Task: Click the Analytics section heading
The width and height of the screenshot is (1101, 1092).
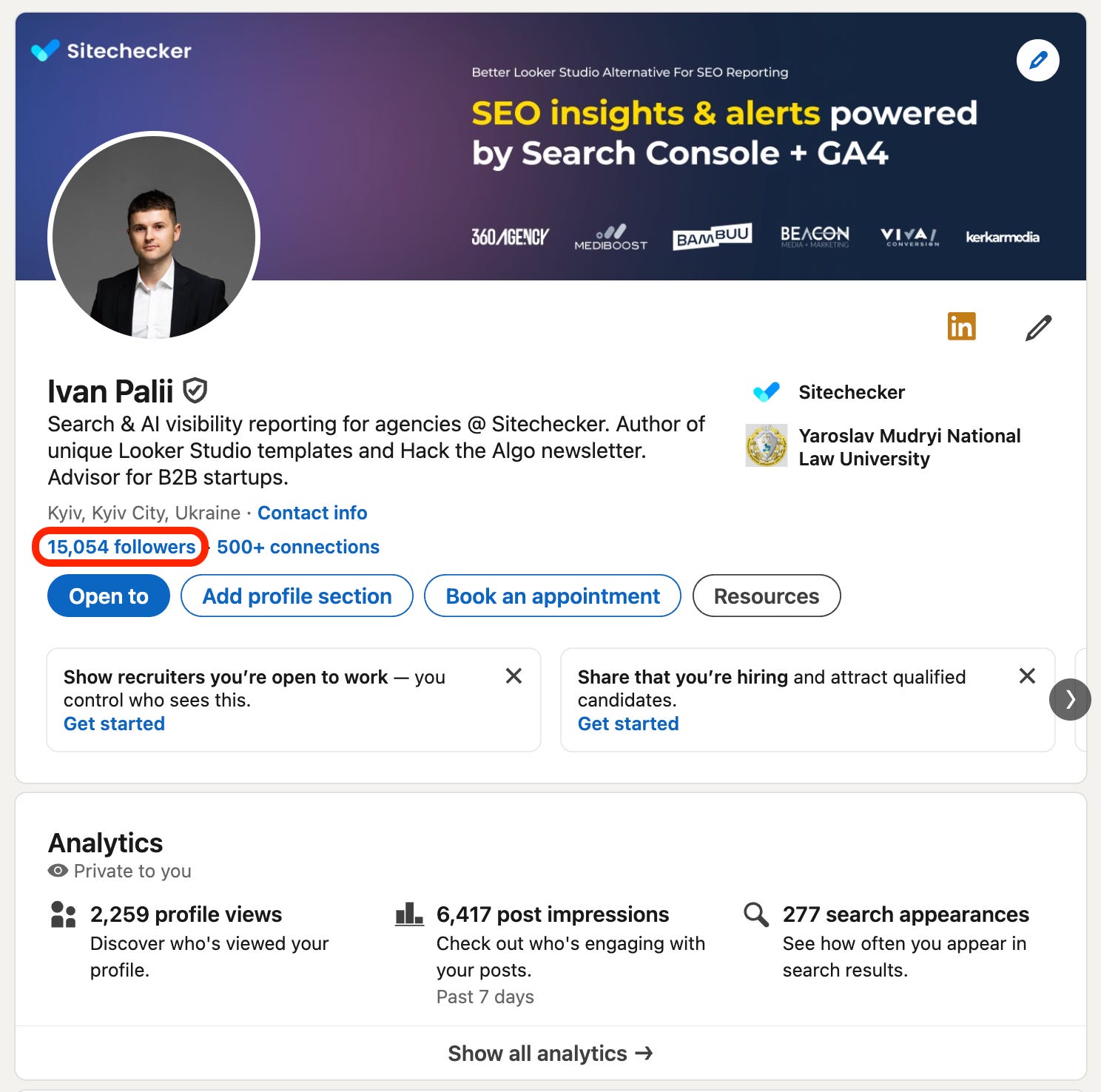Action: click(105, 843)
